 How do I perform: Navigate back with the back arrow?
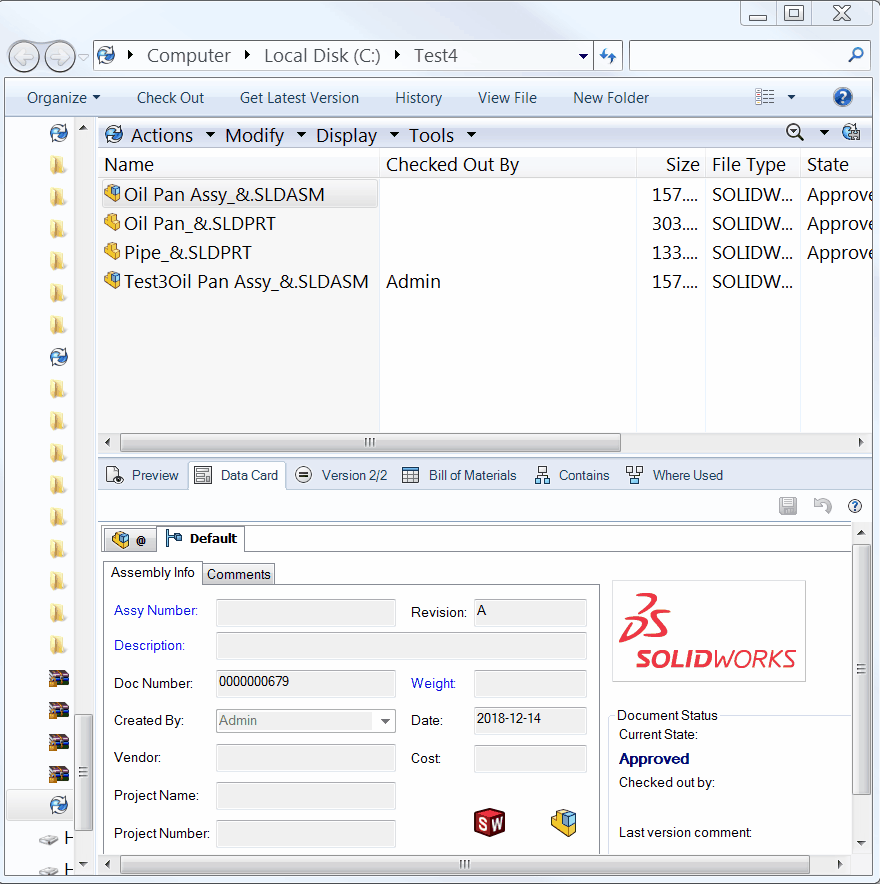tap(24, 56)
